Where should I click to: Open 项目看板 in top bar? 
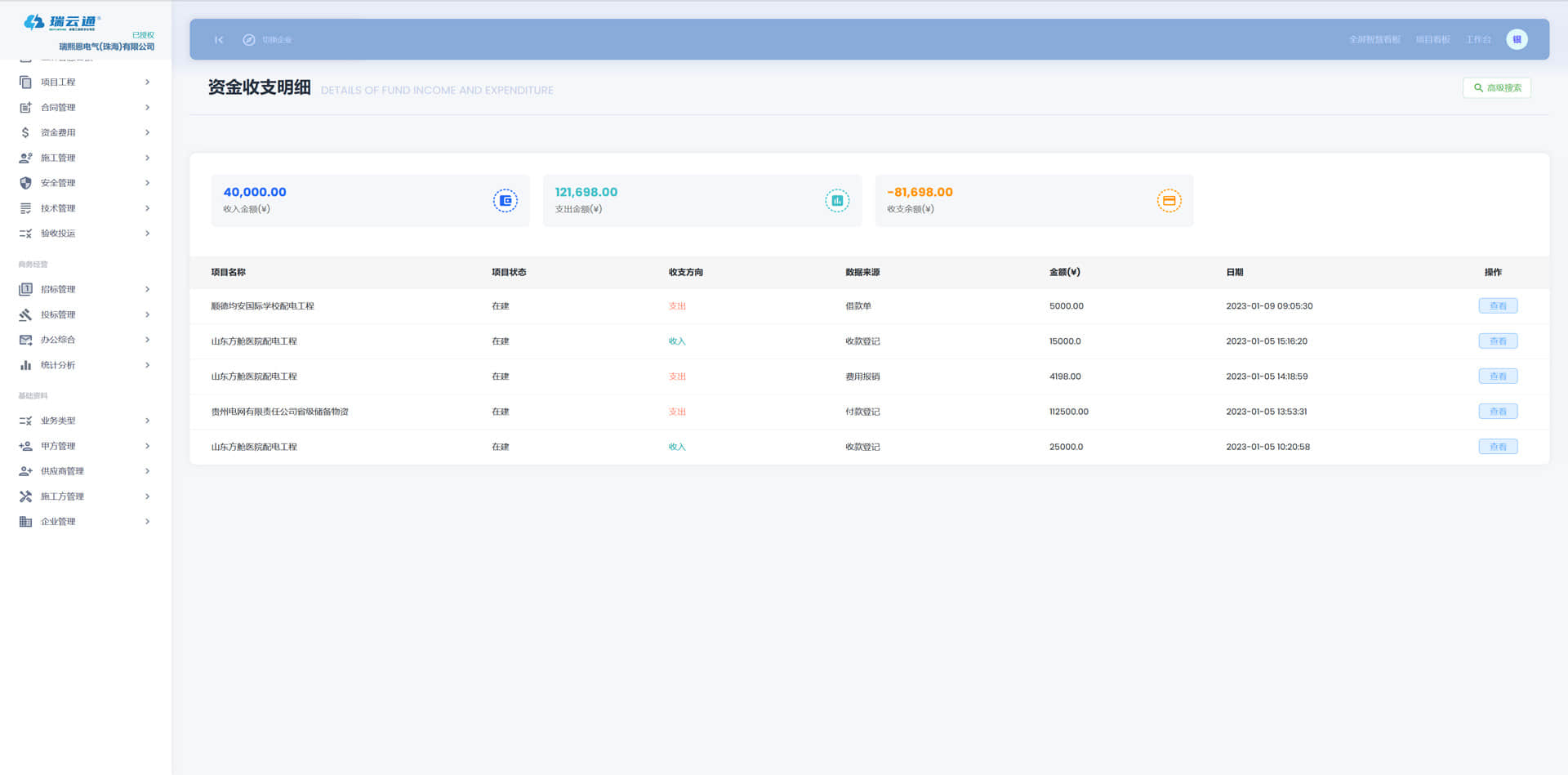[1432, 40]
